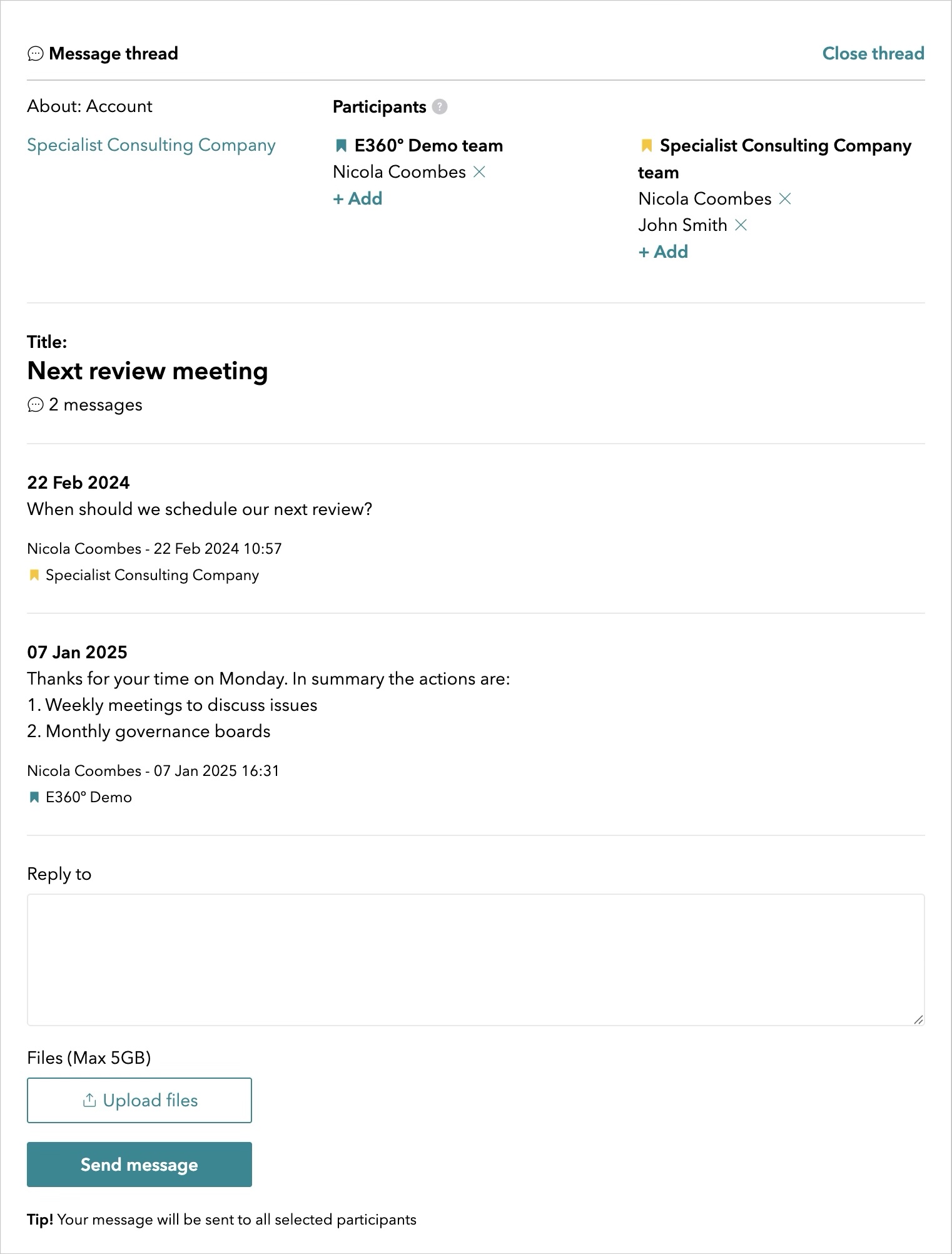952x1254 pixels.
Task: Click the Upload files button
Action: 139,1100
